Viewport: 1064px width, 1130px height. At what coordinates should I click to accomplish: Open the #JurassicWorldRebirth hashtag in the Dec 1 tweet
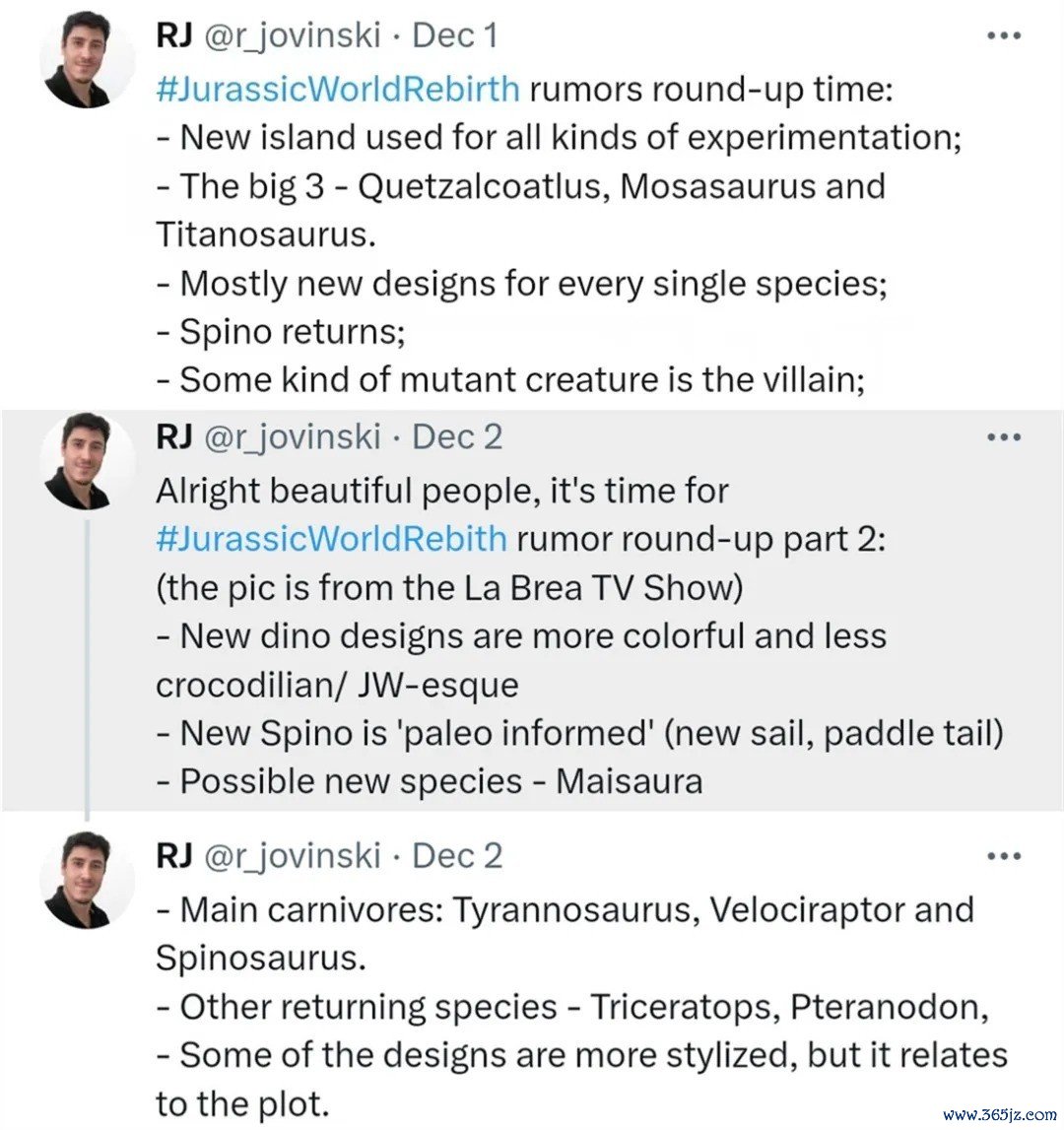pos(337,89)
